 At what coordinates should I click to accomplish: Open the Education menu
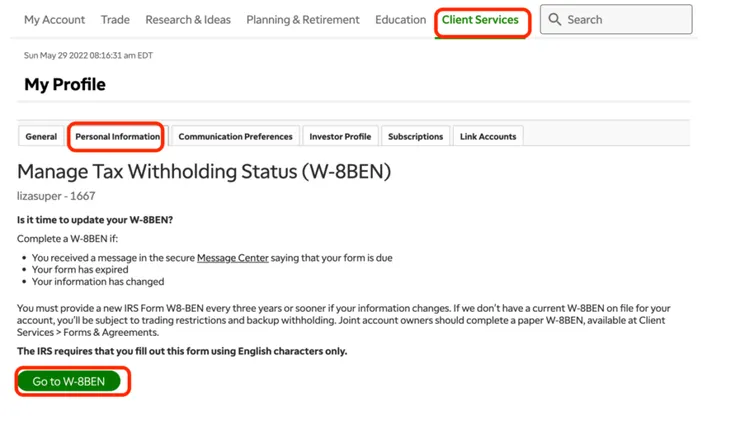400,20
